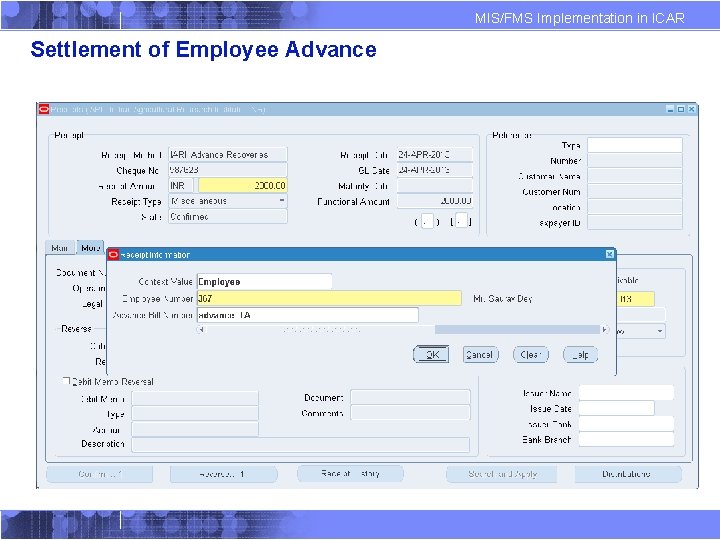Click the Issue Date field

tap(616, 408)
